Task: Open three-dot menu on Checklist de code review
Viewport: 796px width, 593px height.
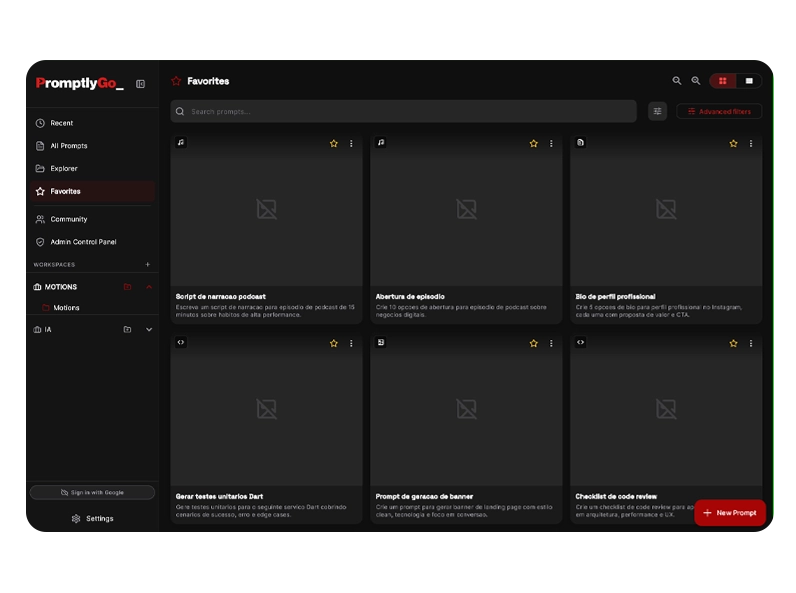Action: coord(751,344)
